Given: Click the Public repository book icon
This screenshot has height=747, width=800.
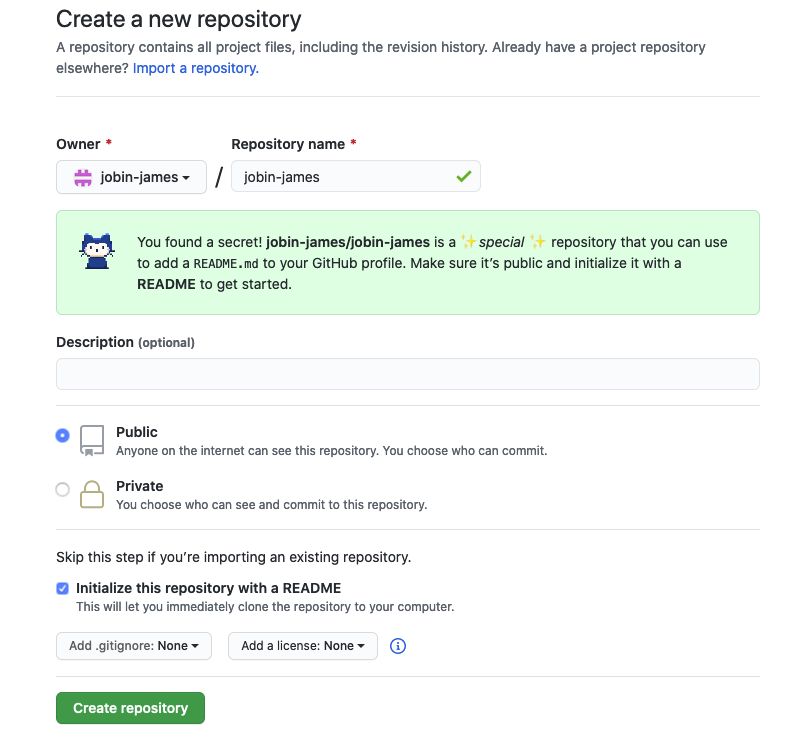Looking at the screenshot, I should (92, 440).
